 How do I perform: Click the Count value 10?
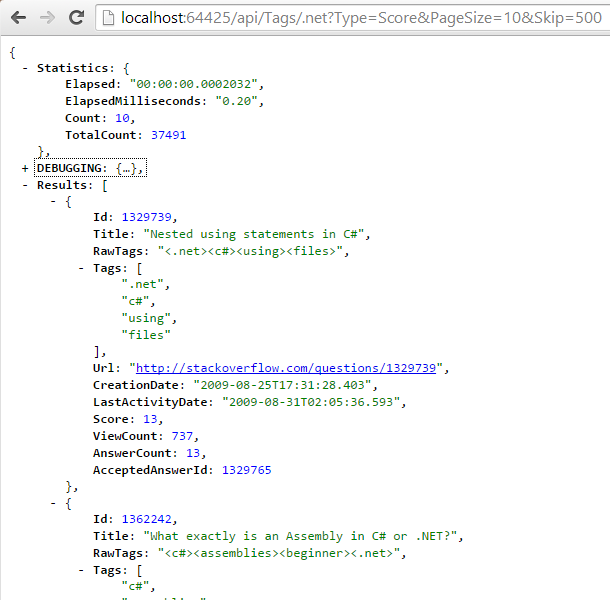click(122, 118)
